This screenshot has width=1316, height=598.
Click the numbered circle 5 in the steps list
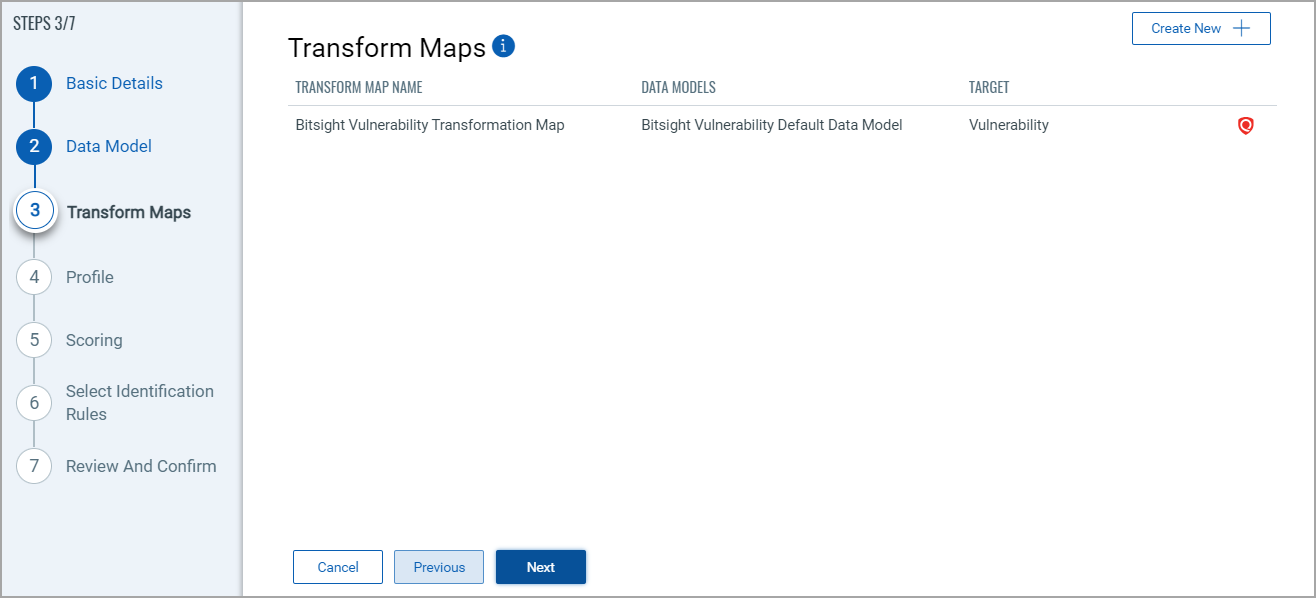pyautogui.click(x=34, y=340)
